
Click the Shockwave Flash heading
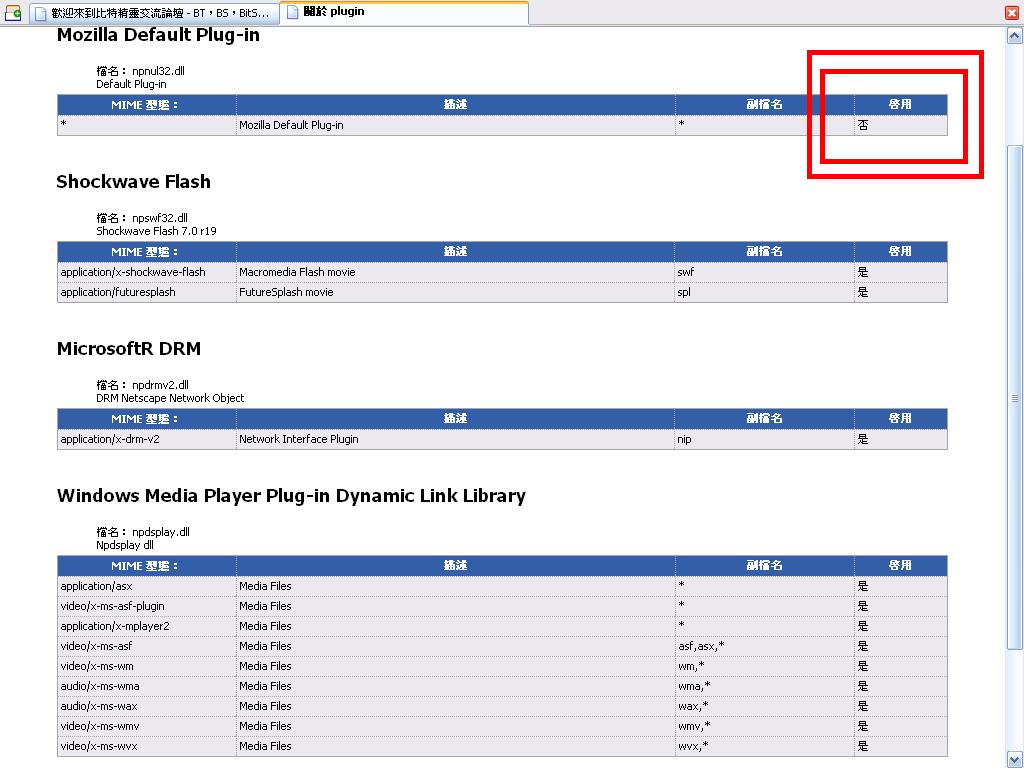click(133, 182)
